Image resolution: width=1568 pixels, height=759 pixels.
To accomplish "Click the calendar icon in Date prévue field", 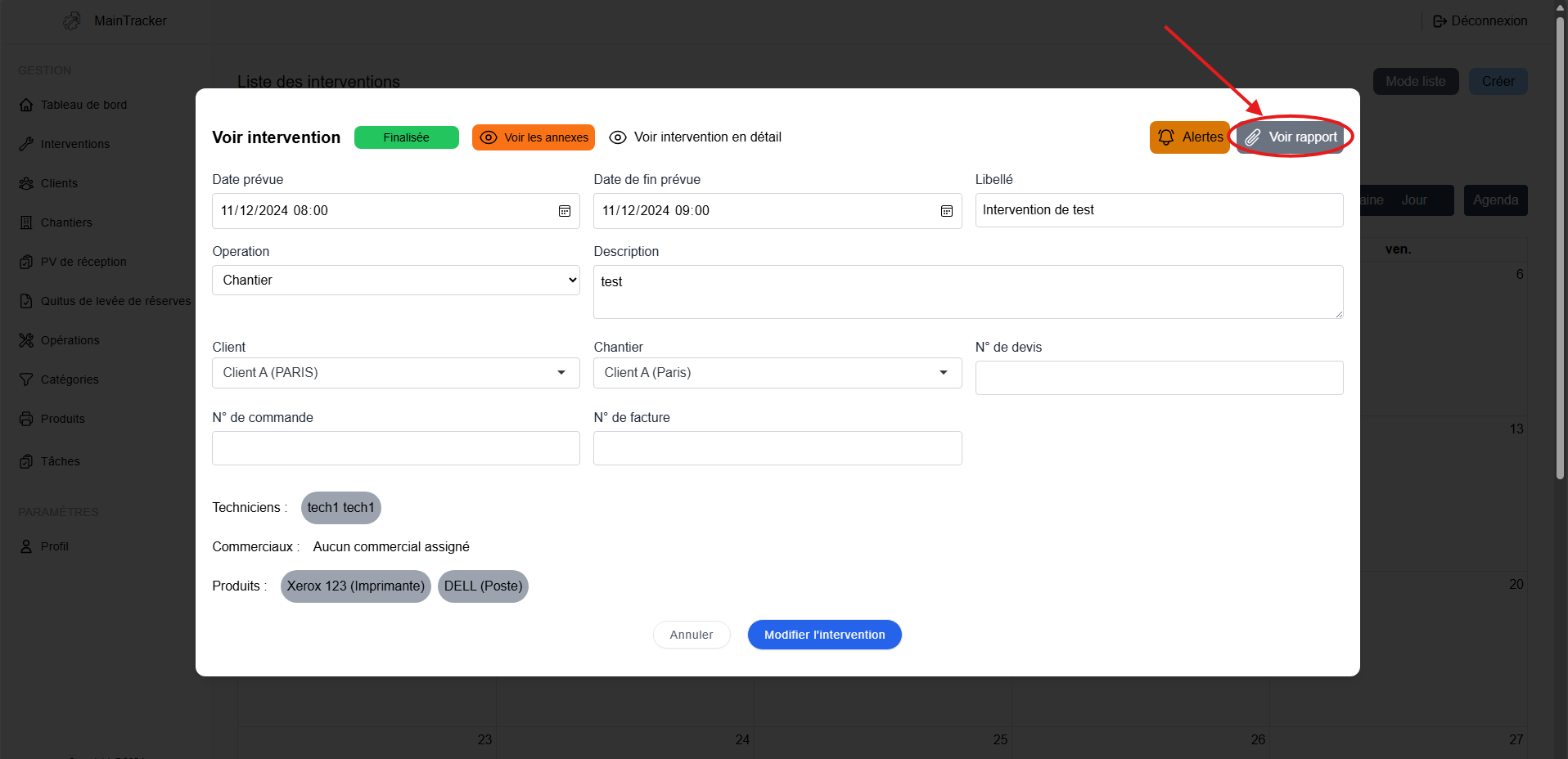I will 564,211.
